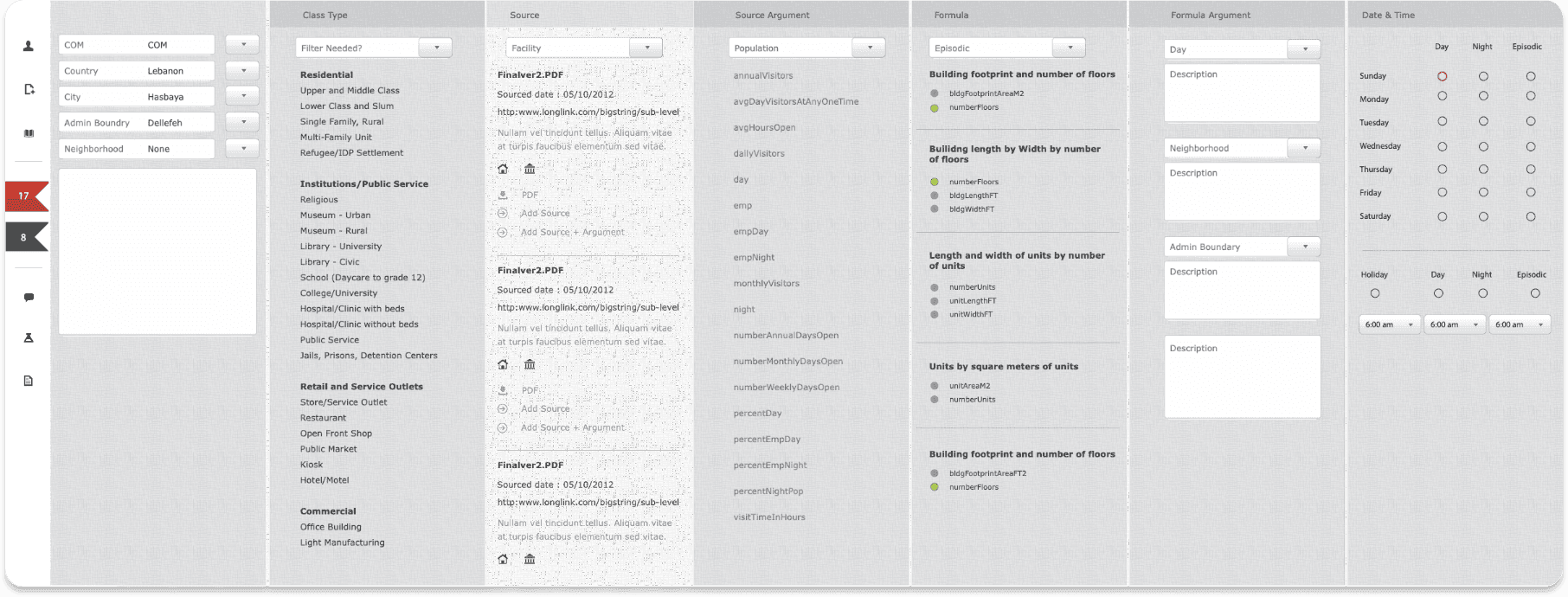Viewport: 1568px width, 597px height.
Task: Expand the Facility source dropdown
Action: click(646, 48)
